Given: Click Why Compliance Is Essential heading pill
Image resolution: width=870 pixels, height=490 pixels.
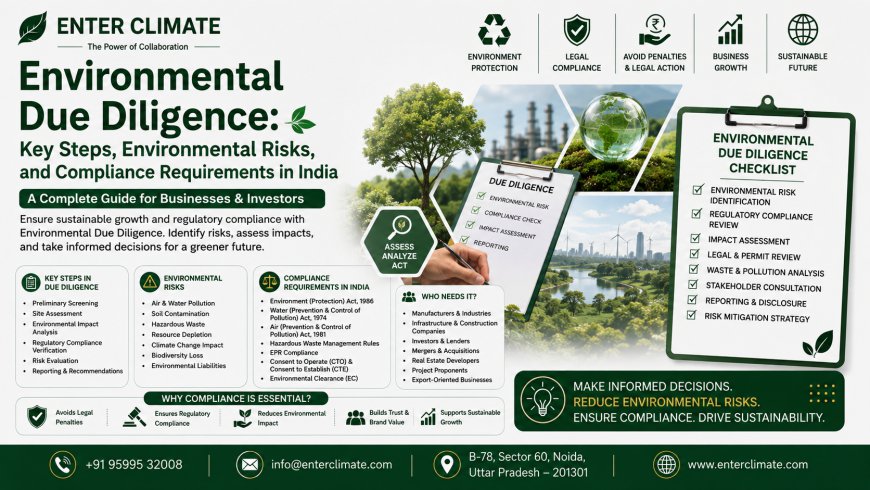Looking at the screenshot, I should click(236, 398).
